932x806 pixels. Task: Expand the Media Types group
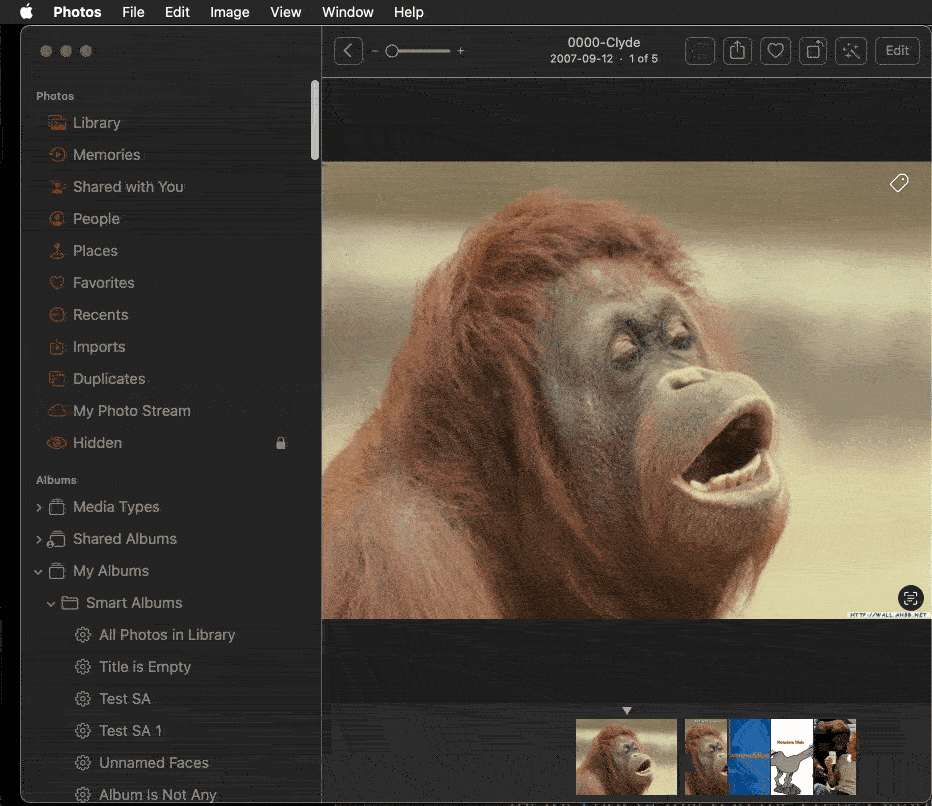pyautogui.click(x=39, y=507)
